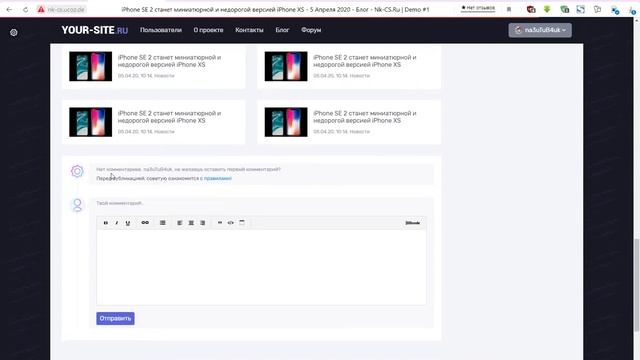Submit the comment with the Отправить button
Image resolution: width=640 pixels, height=360 pixels.
coord(116,318)
